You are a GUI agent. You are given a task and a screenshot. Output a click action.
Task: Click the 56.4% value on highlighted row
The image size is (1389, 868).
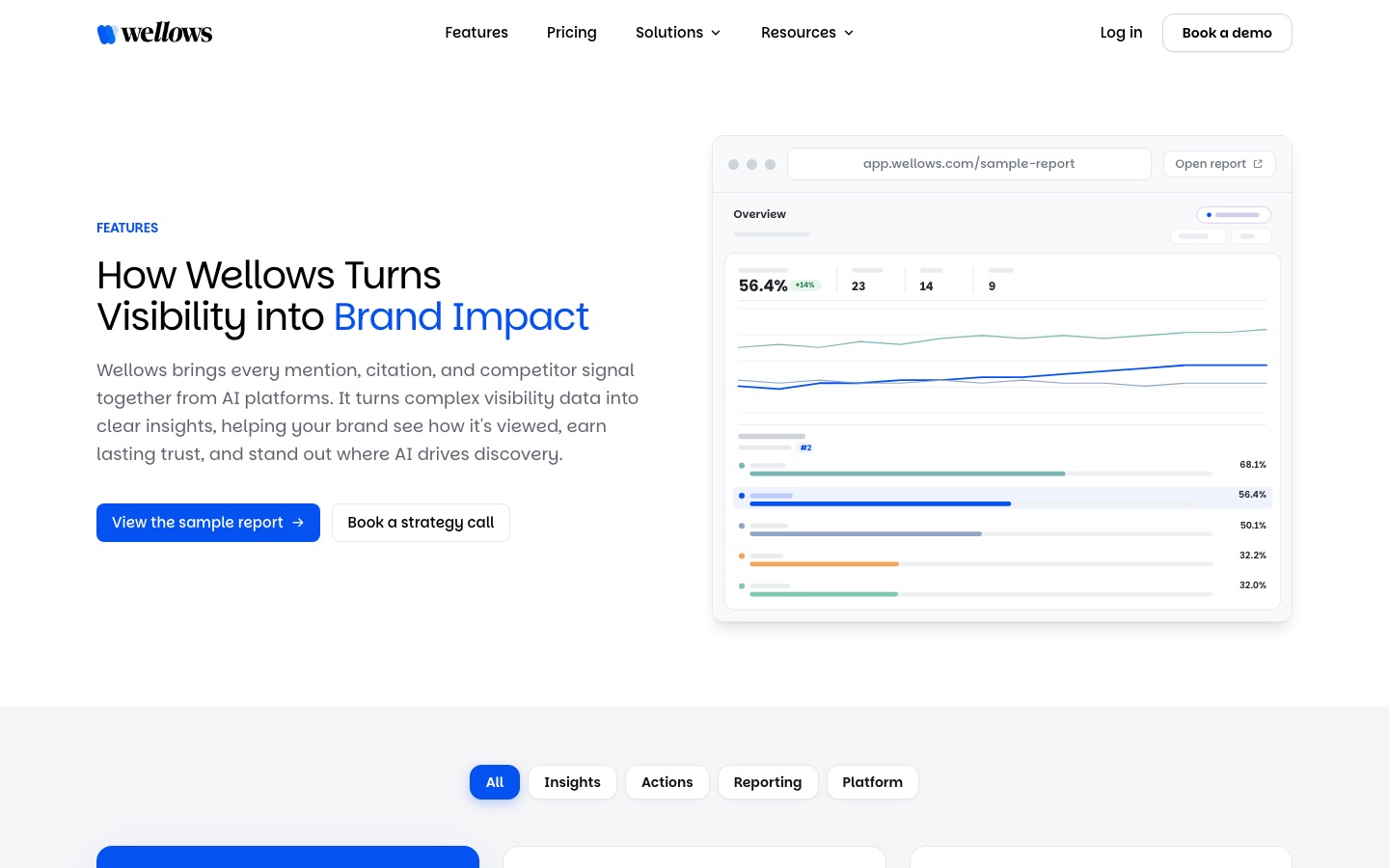[x=1253, y=495]
